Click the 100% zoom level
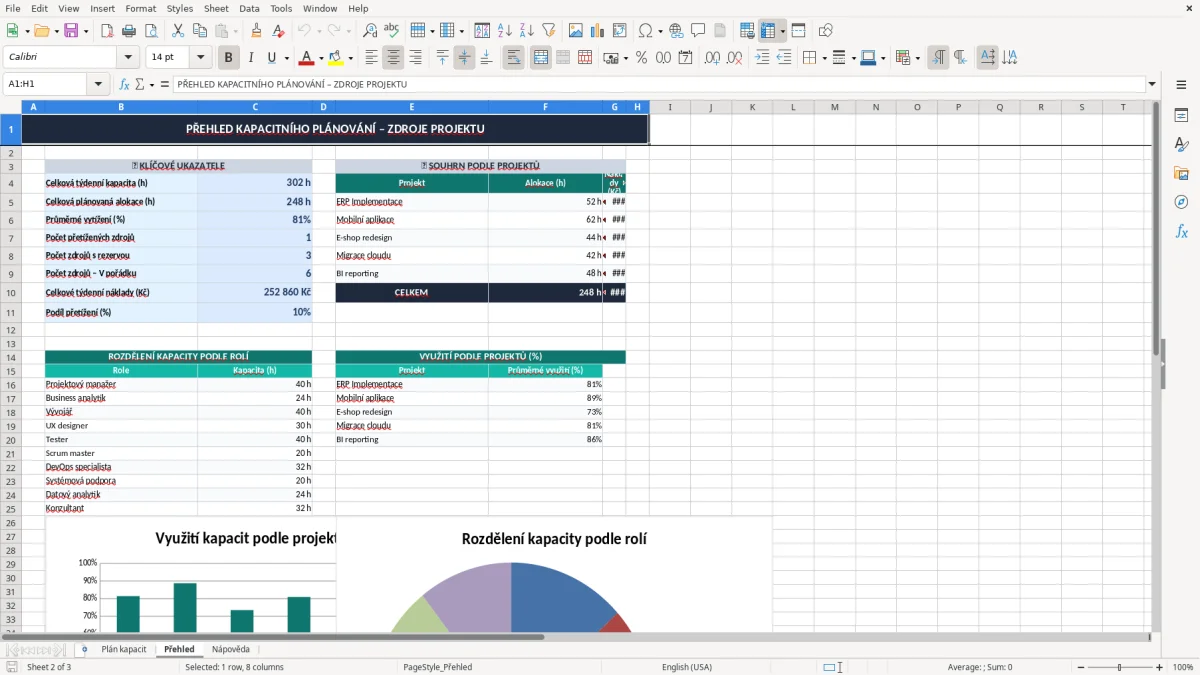This screenshot has width=1200, height=675. (x=1183, y=667)
